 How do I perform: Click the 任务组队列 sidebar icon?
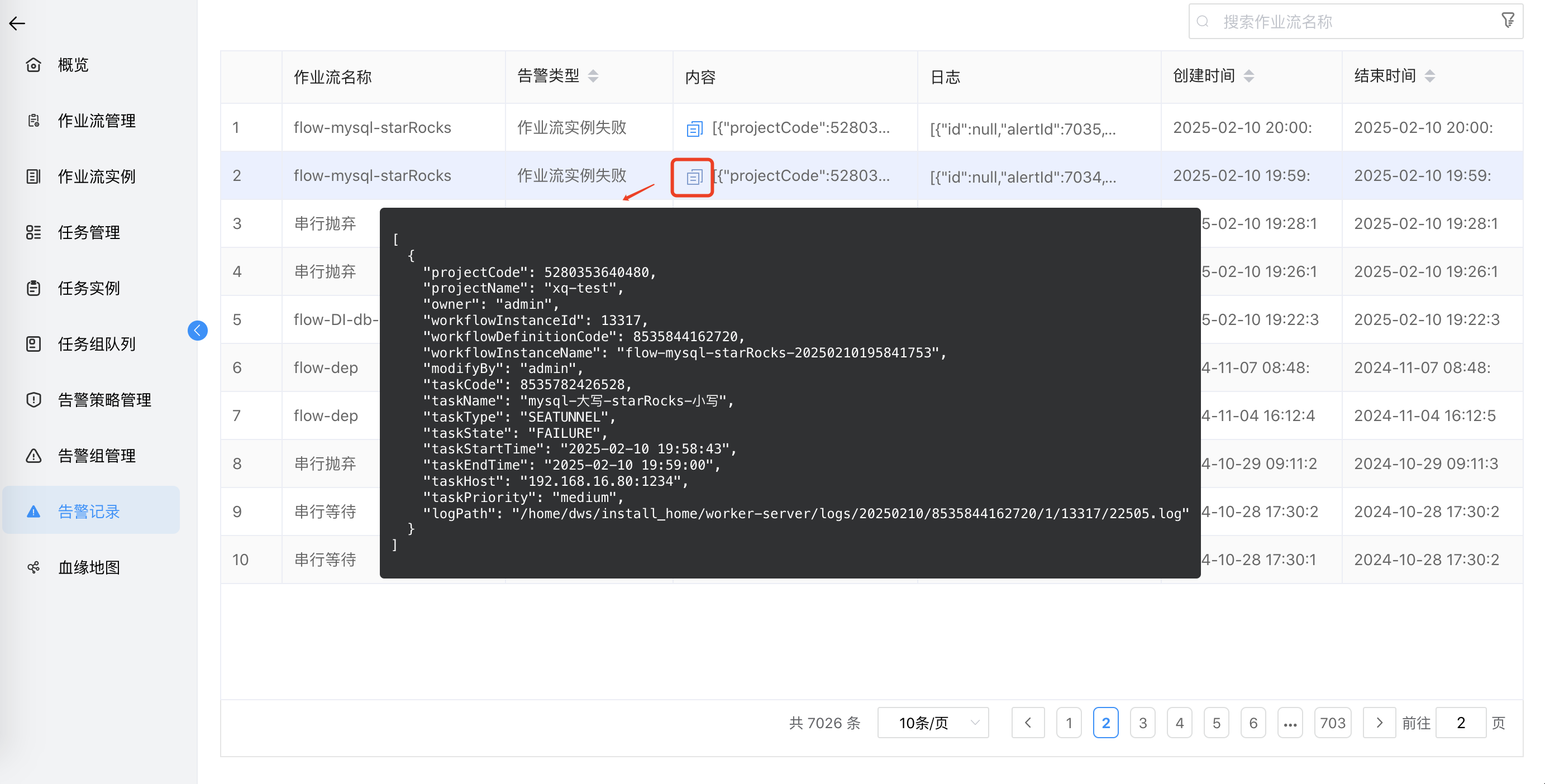click(34, 344)
